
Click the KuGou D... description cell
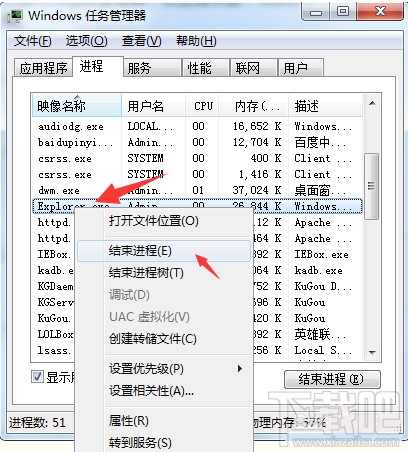(x=323, y=286)
